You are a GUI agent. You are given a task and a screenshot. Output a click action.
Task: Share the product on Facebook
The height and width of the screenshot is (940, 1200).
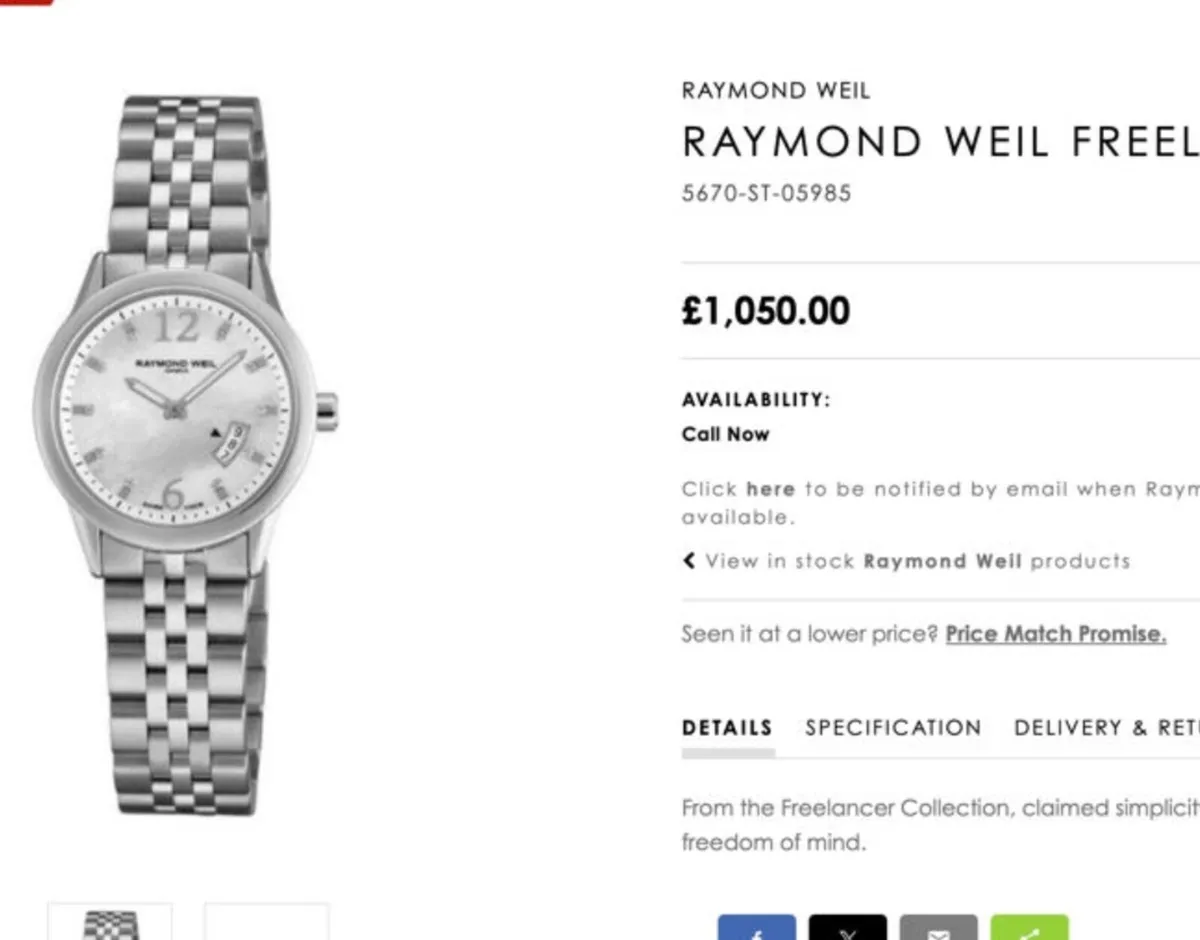coord(757,928)
